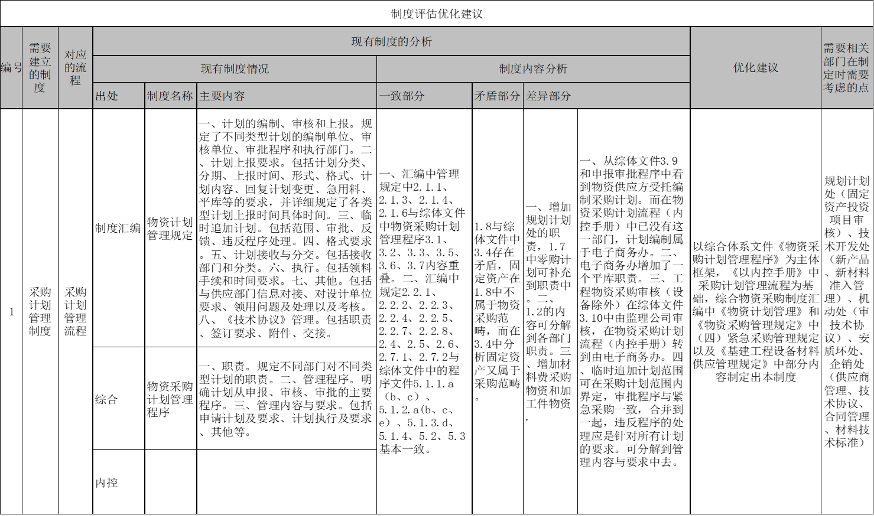Select the 编号 header cell
Image resolution: width=874 pixels, height=516 pixels.
[11, 67]
